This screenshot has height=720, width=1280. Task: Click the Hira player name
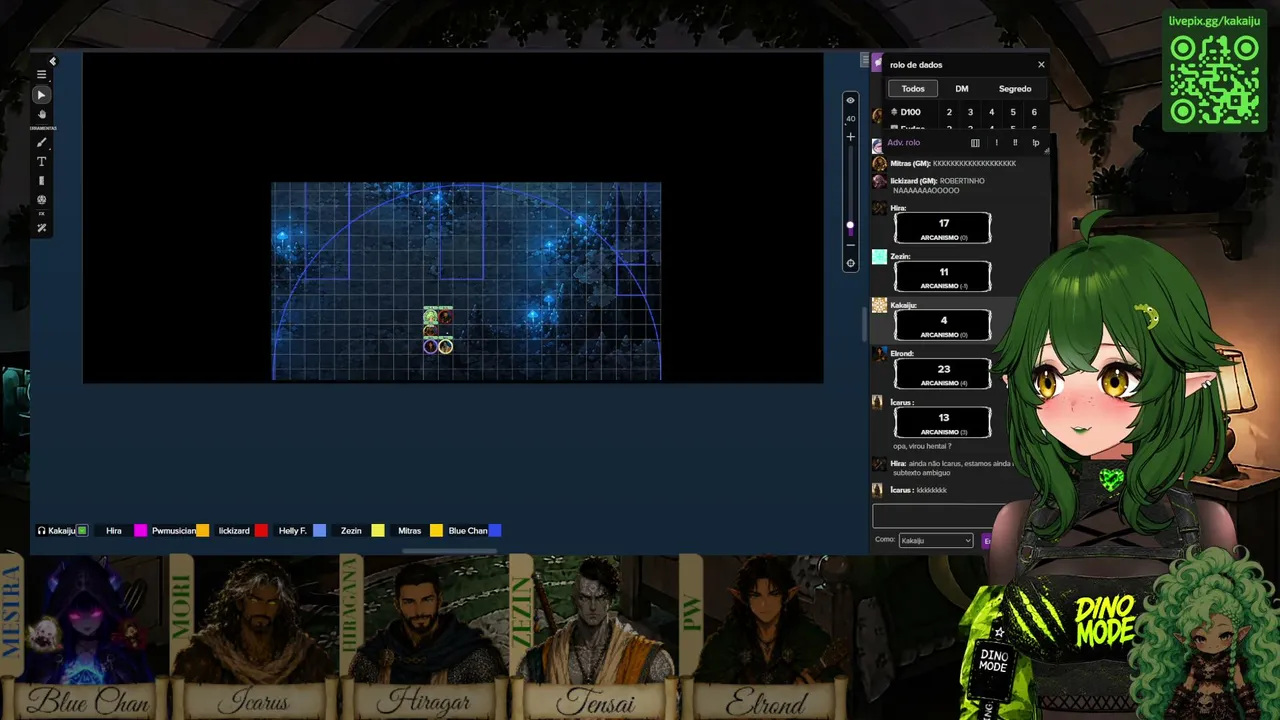[x=114, y=531]
